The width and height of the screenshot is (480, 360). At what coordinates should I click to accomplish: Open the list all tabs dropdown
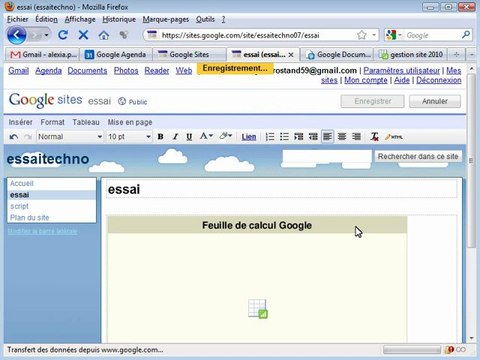point(471,54)
